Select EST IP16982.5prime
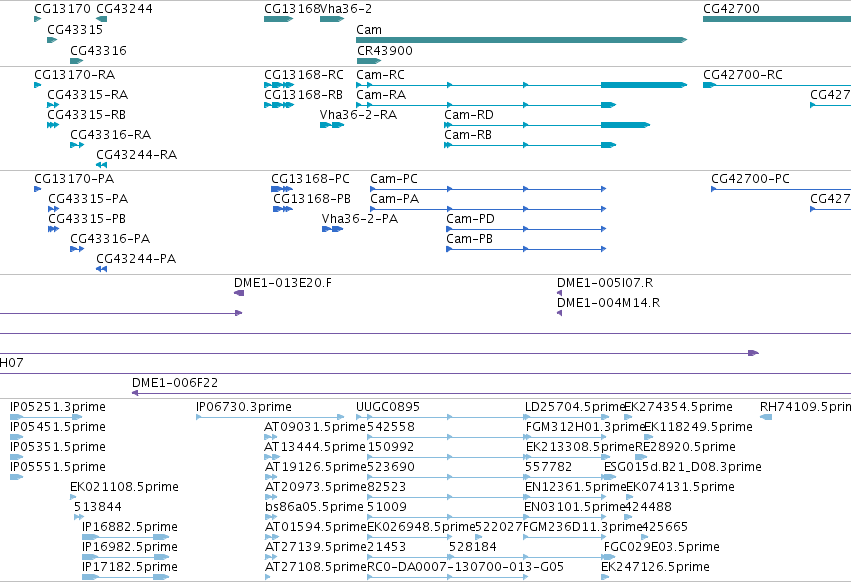The image size is (851, 582). 130,547
